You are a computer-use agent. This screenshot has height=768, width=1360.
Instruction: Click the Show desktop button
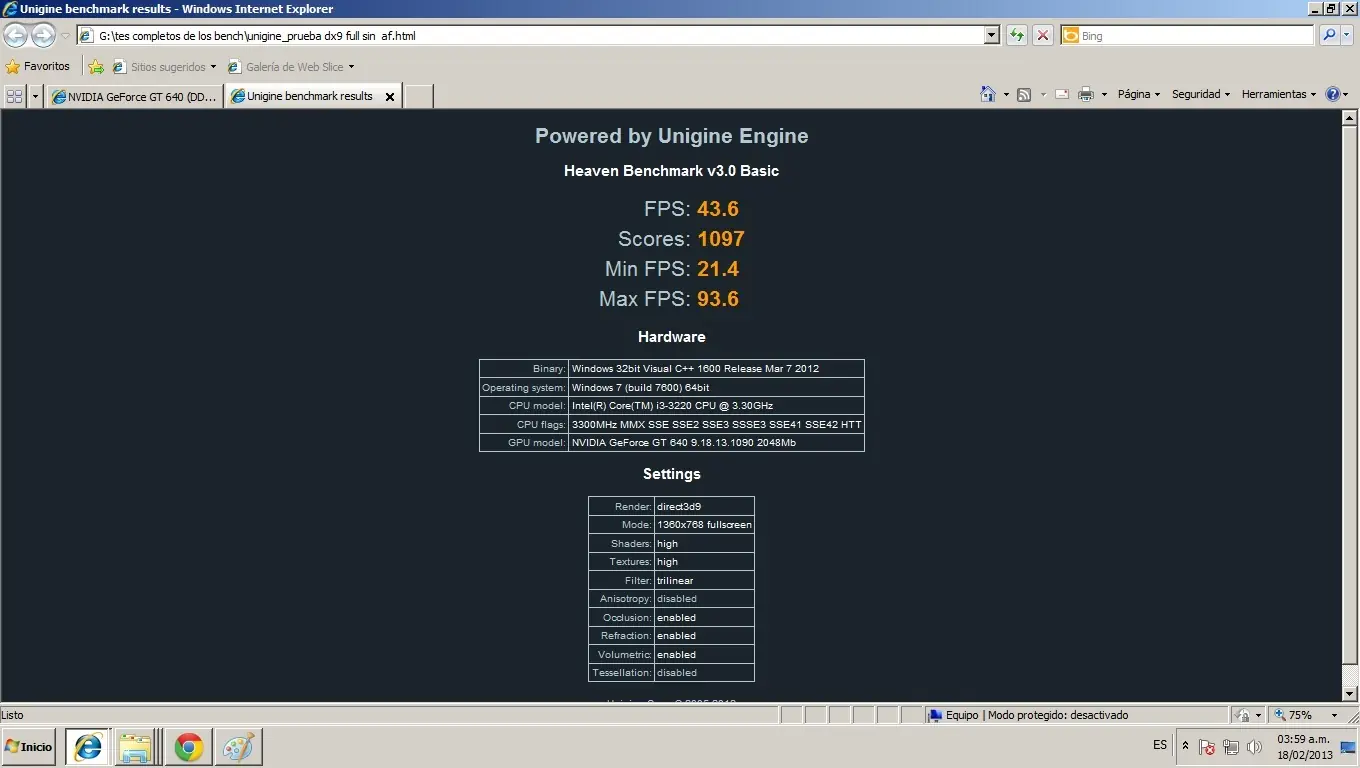[x=1347, y=747]
